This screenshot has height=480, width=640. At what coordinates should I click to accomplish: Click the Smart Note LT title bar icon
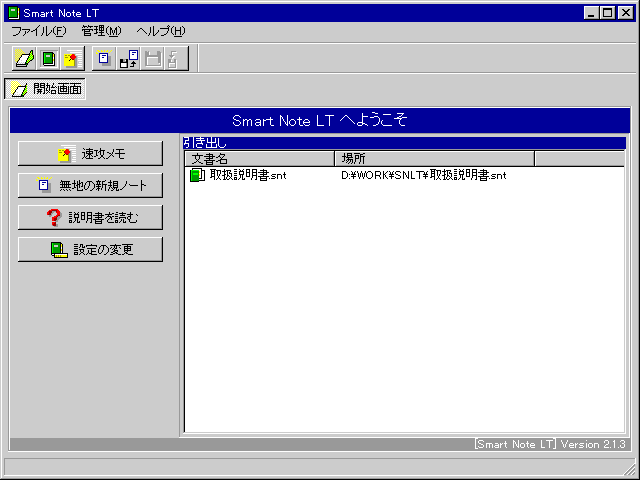pos(14,13)
